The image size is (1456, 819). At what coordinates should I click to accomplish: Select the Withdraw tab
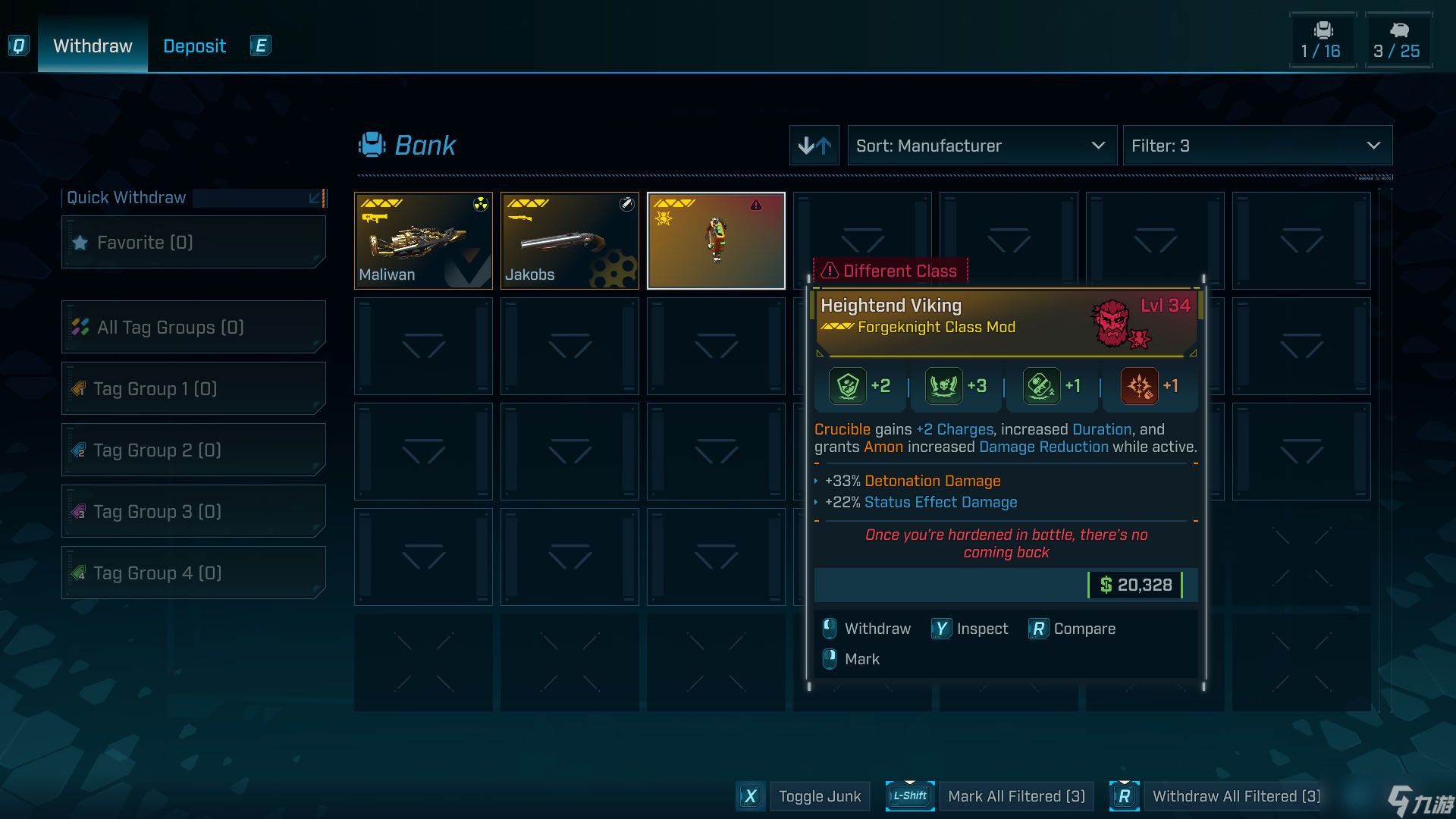click(x=93, y=46)
